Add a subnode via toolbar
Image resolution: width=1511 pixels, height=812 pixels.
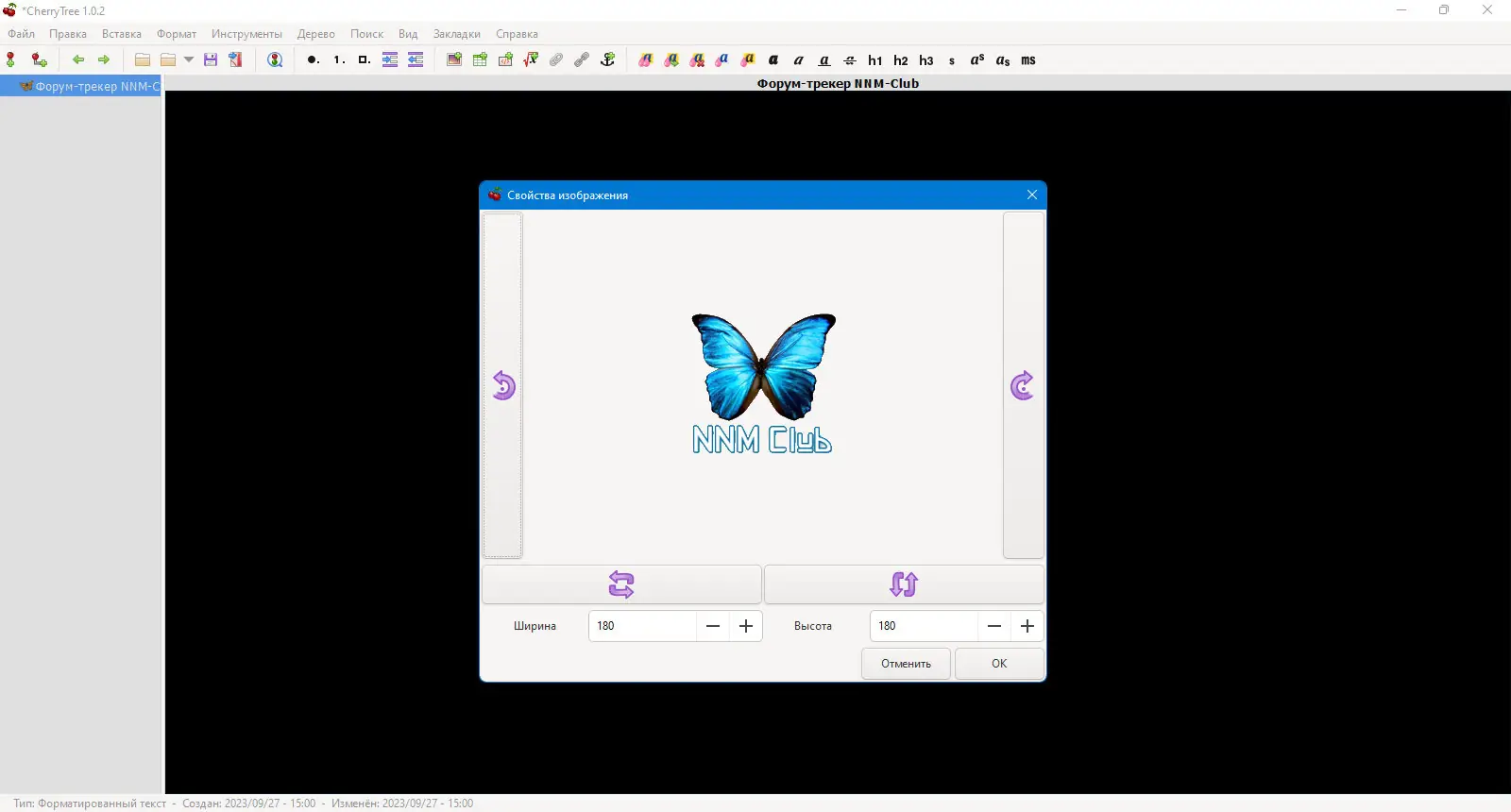point(39,59)
